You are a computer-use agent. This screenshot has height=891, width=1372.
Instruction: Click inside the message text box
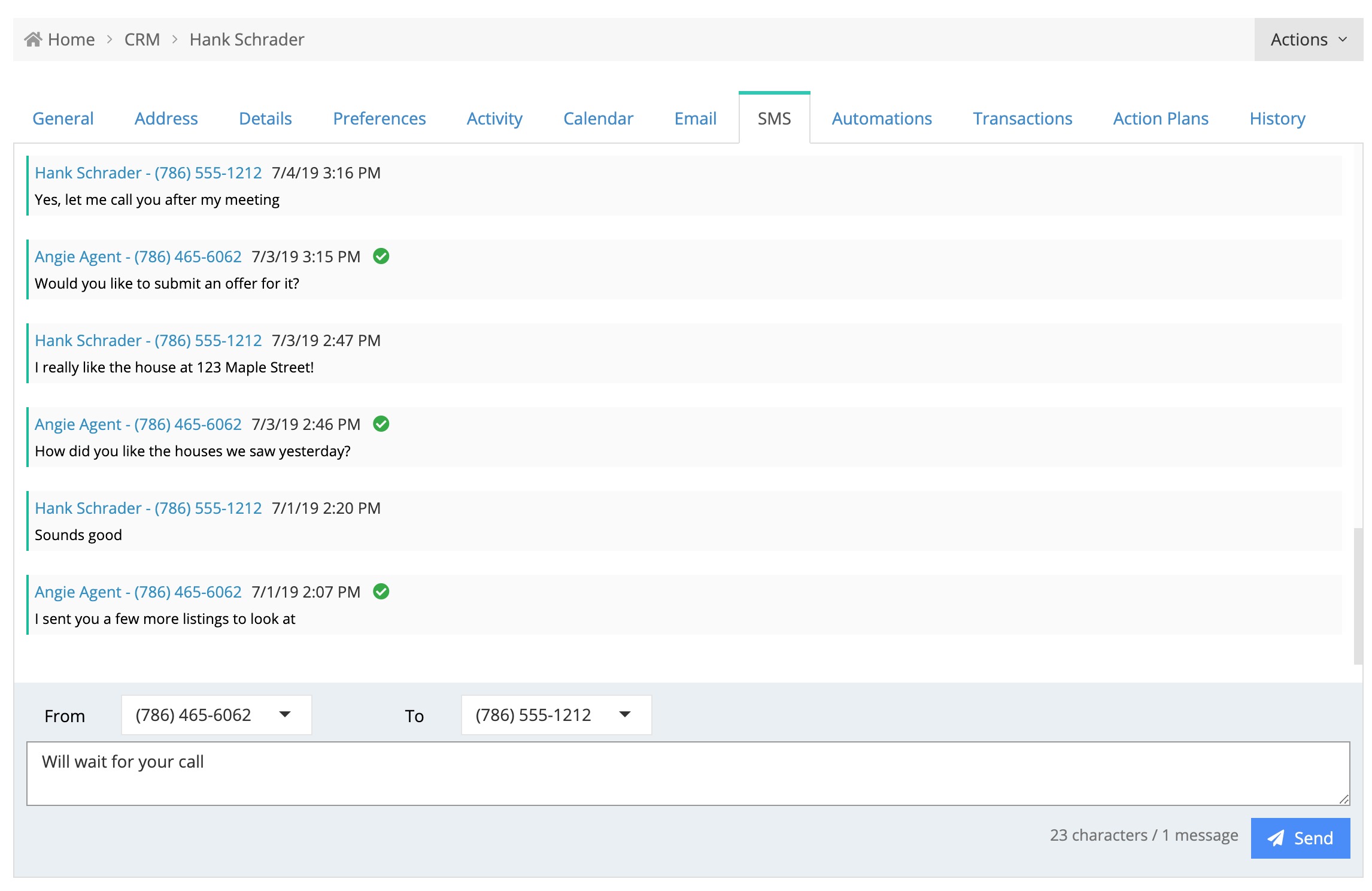coord(687,774)
